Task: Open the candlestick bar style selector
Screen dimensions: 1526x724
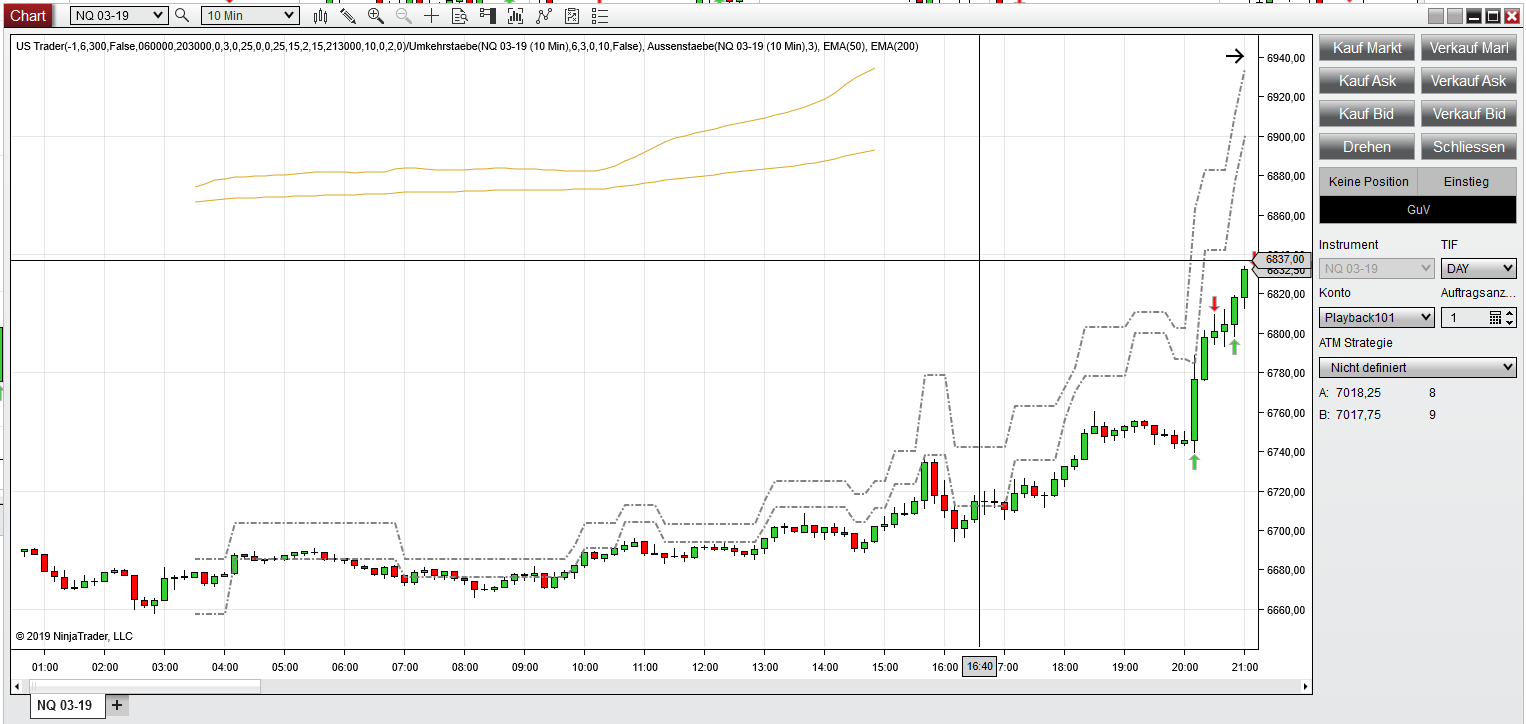Action: pyautogui.click(x=321, y=16)
